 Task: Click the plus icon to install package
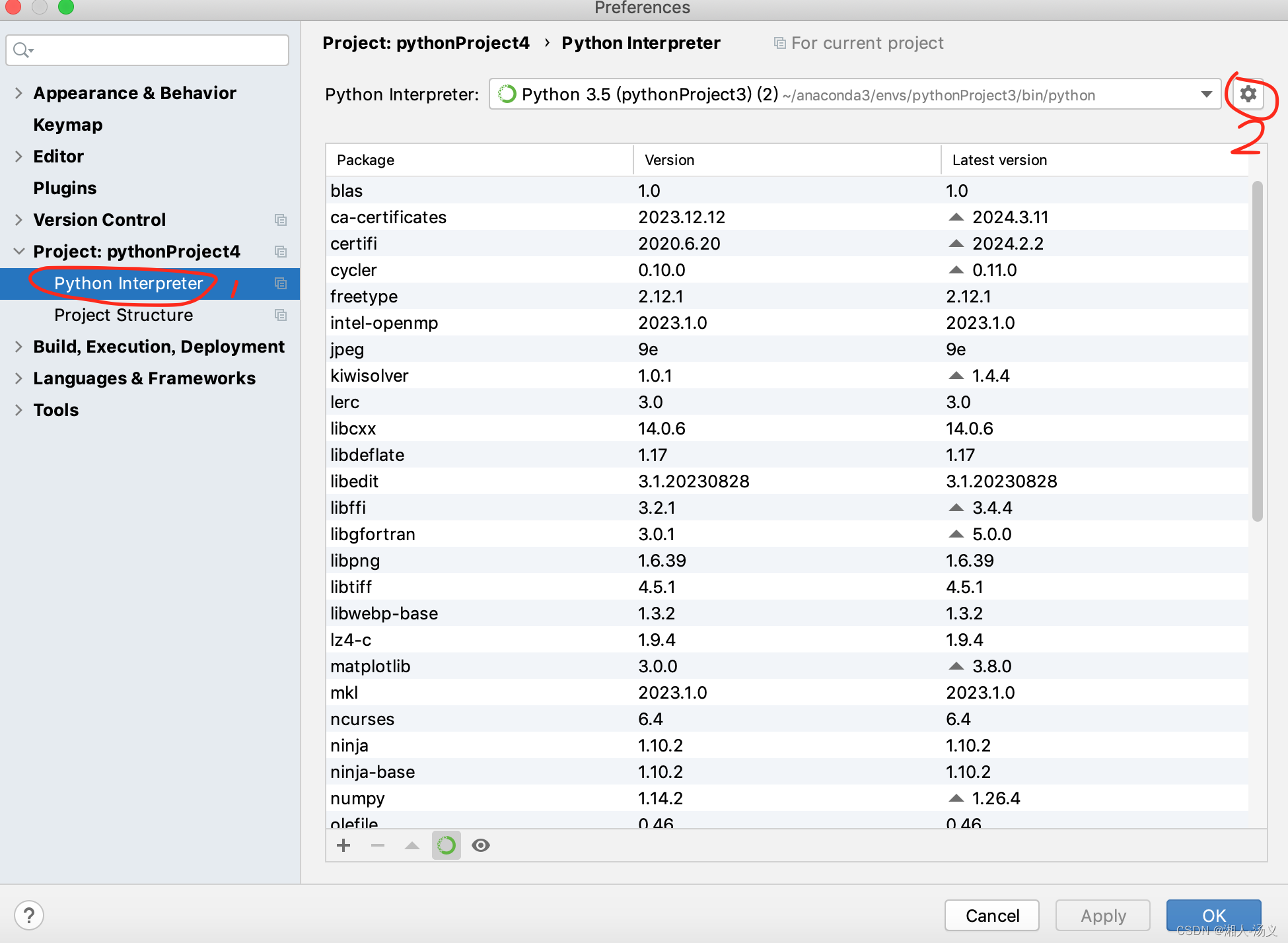[343, 845]
